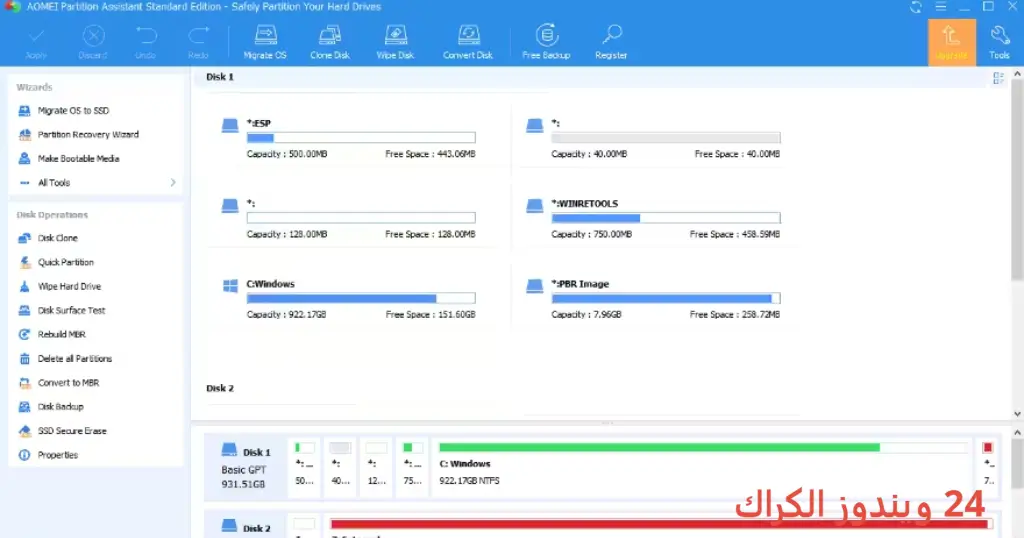Viewport: 1024px width, 538px height.
Task: Open the Convert Disk tool
Action: click(x=468, y=42)
